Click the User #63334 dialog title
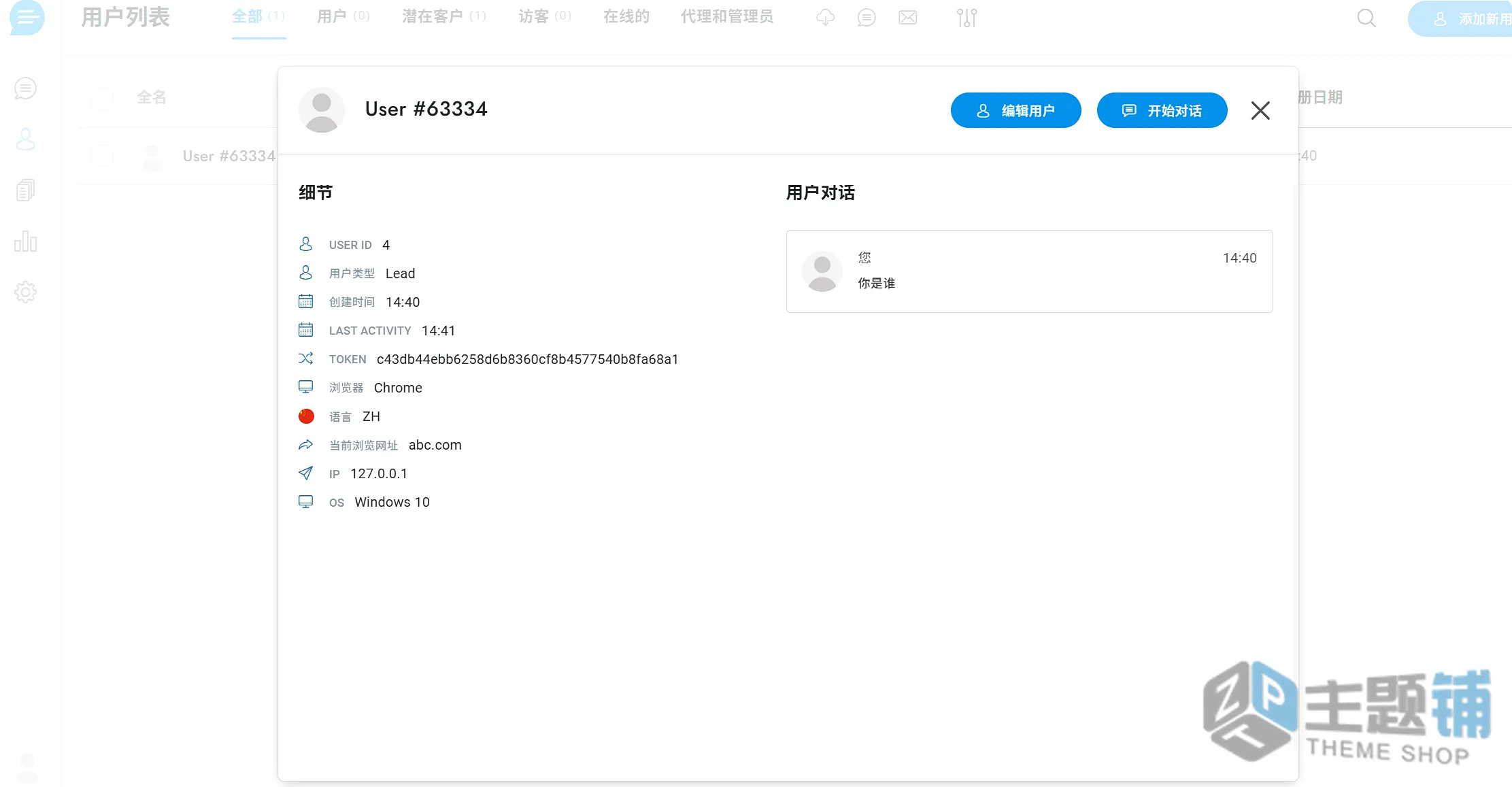 pos(426,109)
